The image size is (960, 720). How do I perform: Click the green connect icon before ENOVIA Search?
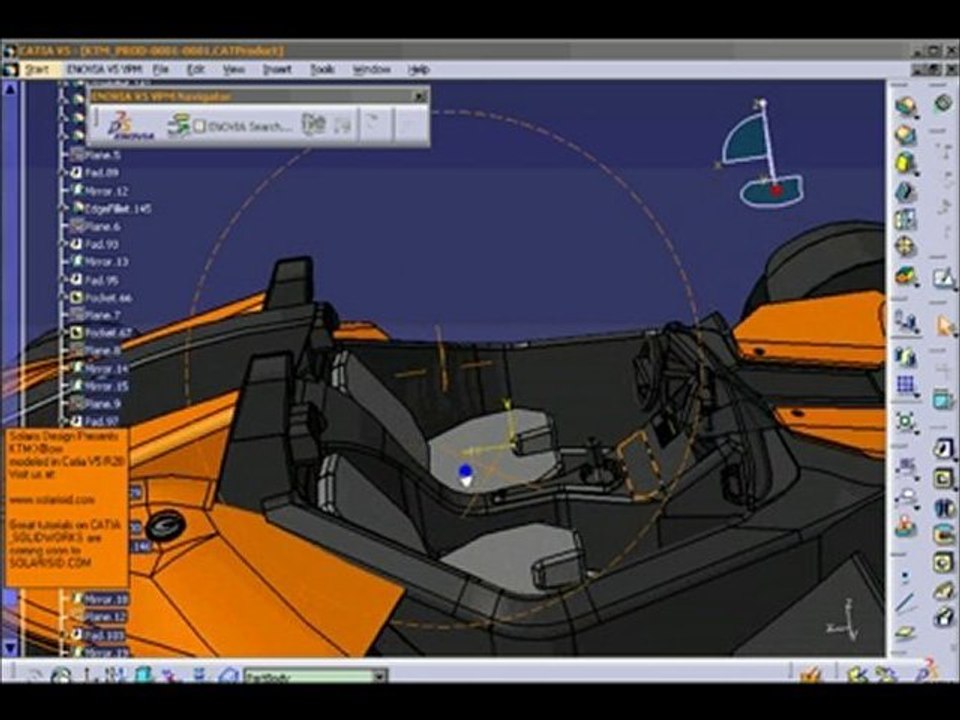point(178,126)
